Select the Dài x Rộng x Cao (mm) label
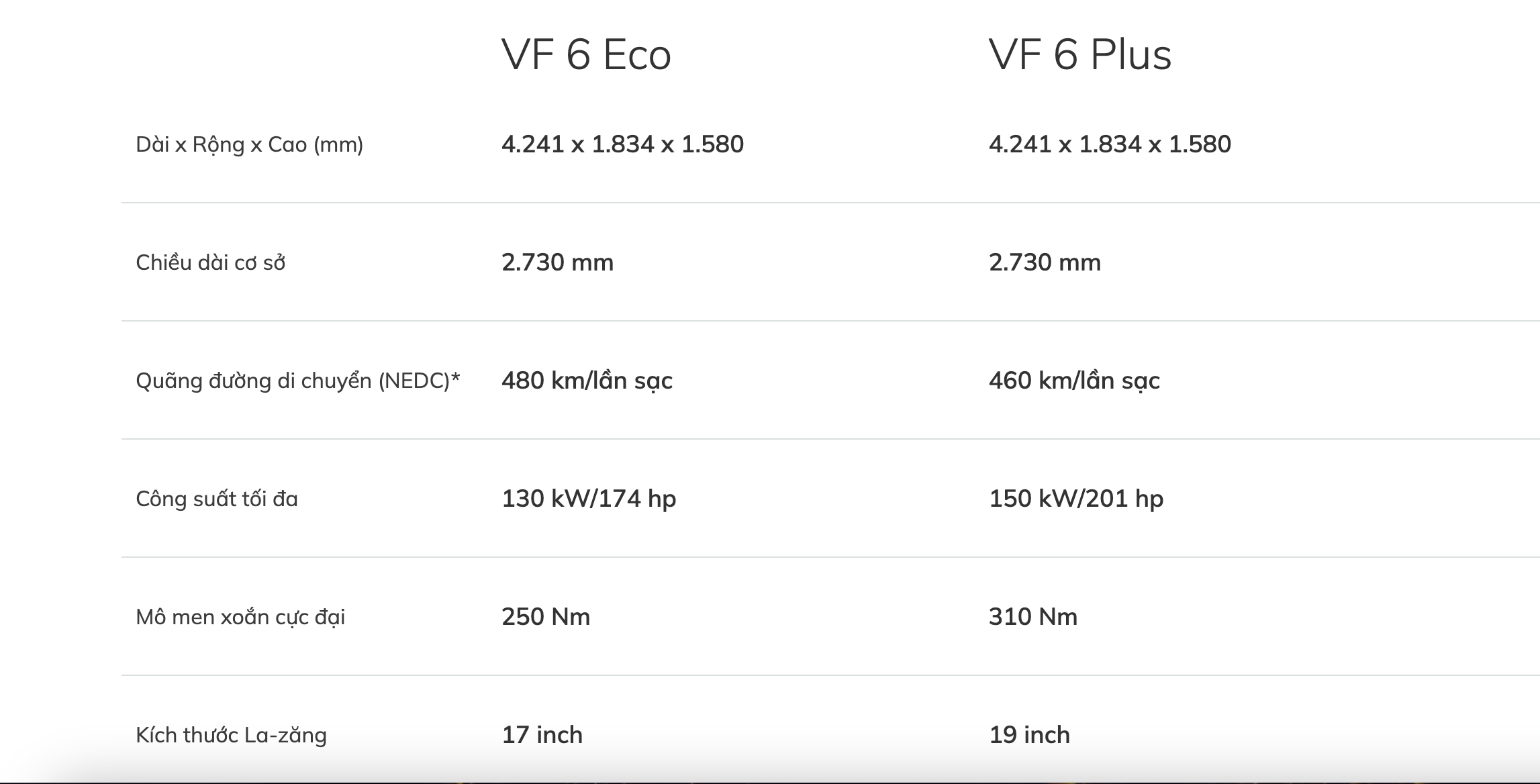 (x=249, y=144)
